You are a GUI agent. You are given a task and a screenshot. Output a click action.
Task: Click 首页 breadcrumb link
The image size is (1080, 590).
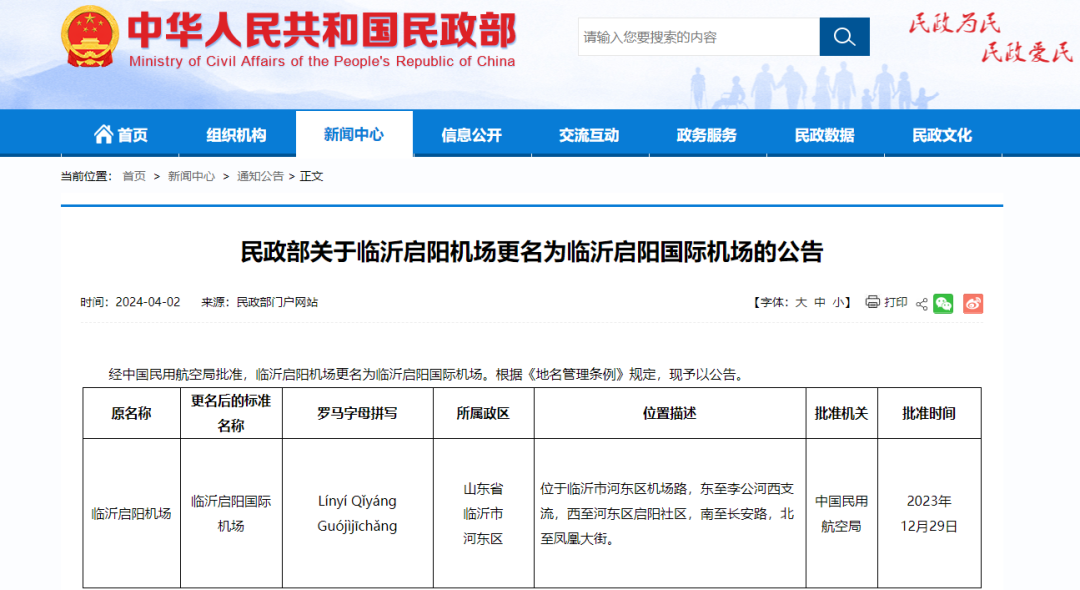[134, 176]
